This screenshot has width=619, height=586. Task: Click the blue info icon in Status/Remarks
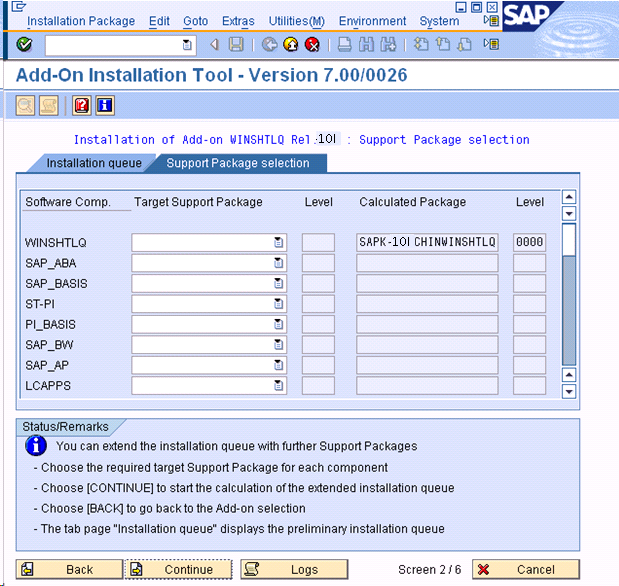point(36,446)
